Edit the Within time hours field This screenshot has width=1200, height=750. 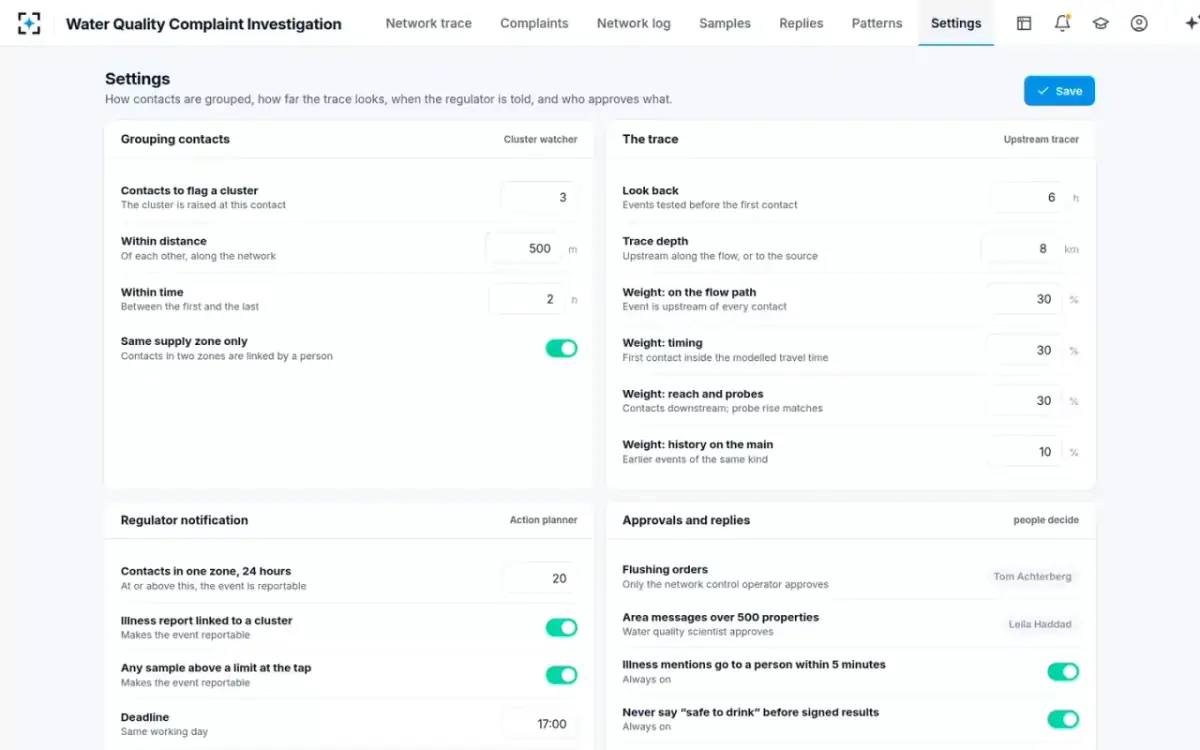526,299
